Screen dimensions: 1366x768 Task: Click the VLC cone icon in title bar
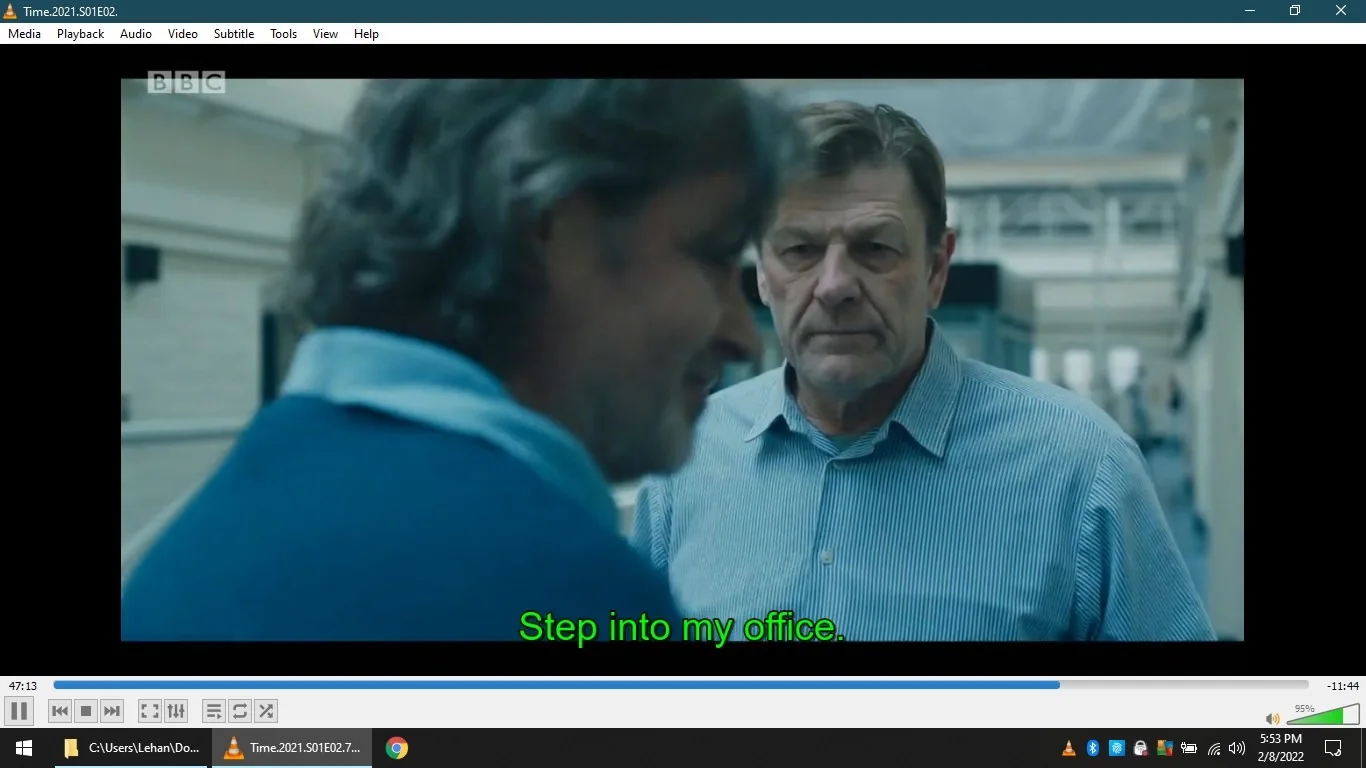(11, 11)
